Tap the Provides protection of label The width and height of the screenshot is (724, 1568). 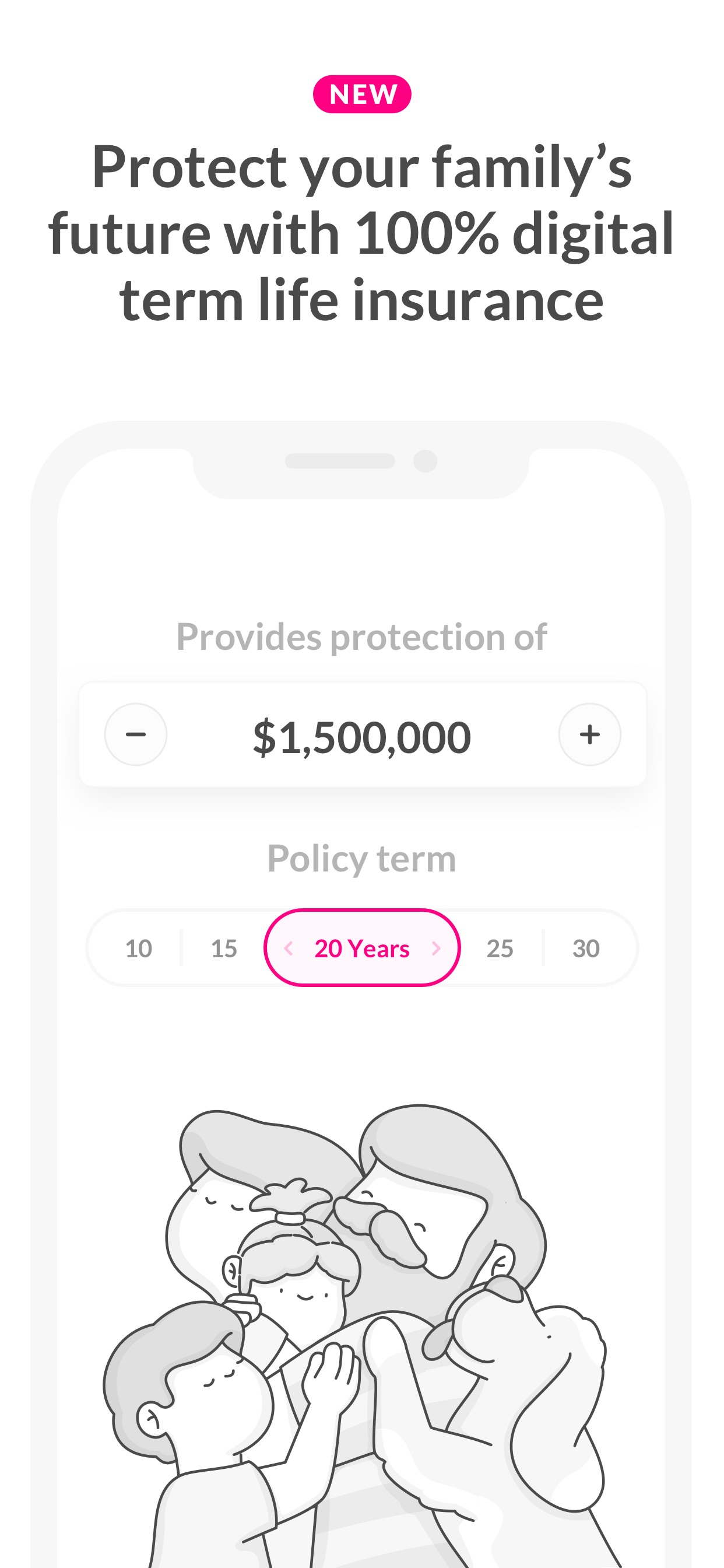coord(362,638)
